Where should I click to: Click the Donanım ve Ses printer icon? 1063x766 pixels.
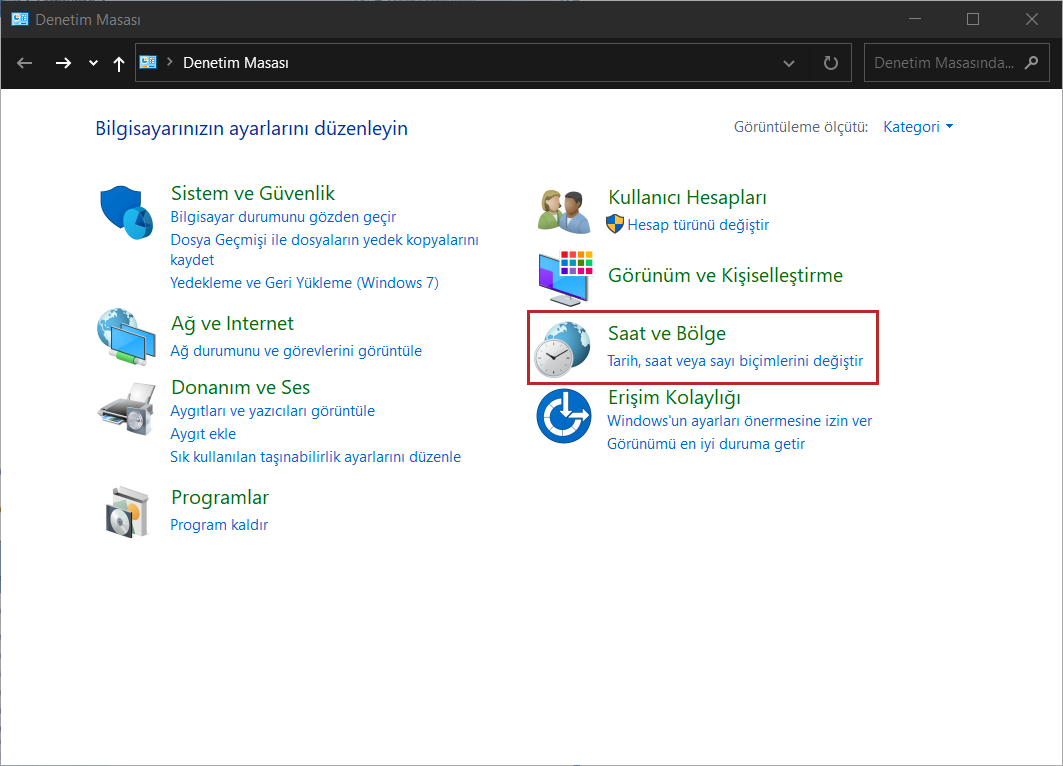pyautogui.click(x=126, y=406)
